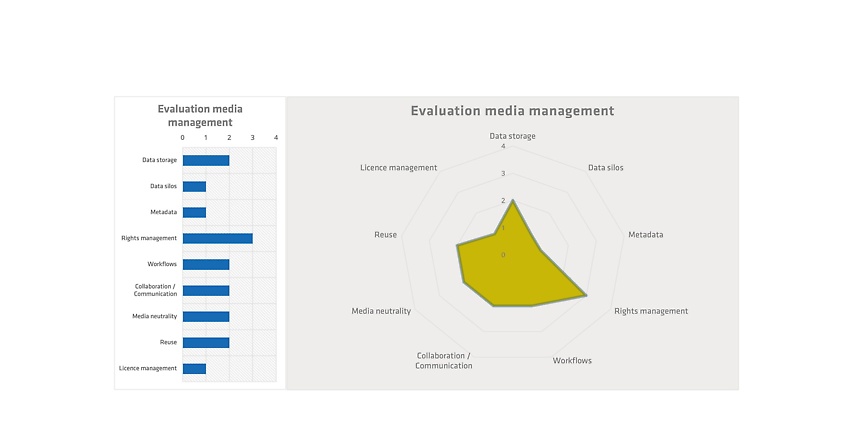Click the Workflows radar axis label
850x425 pixels.
click(572, 361)
